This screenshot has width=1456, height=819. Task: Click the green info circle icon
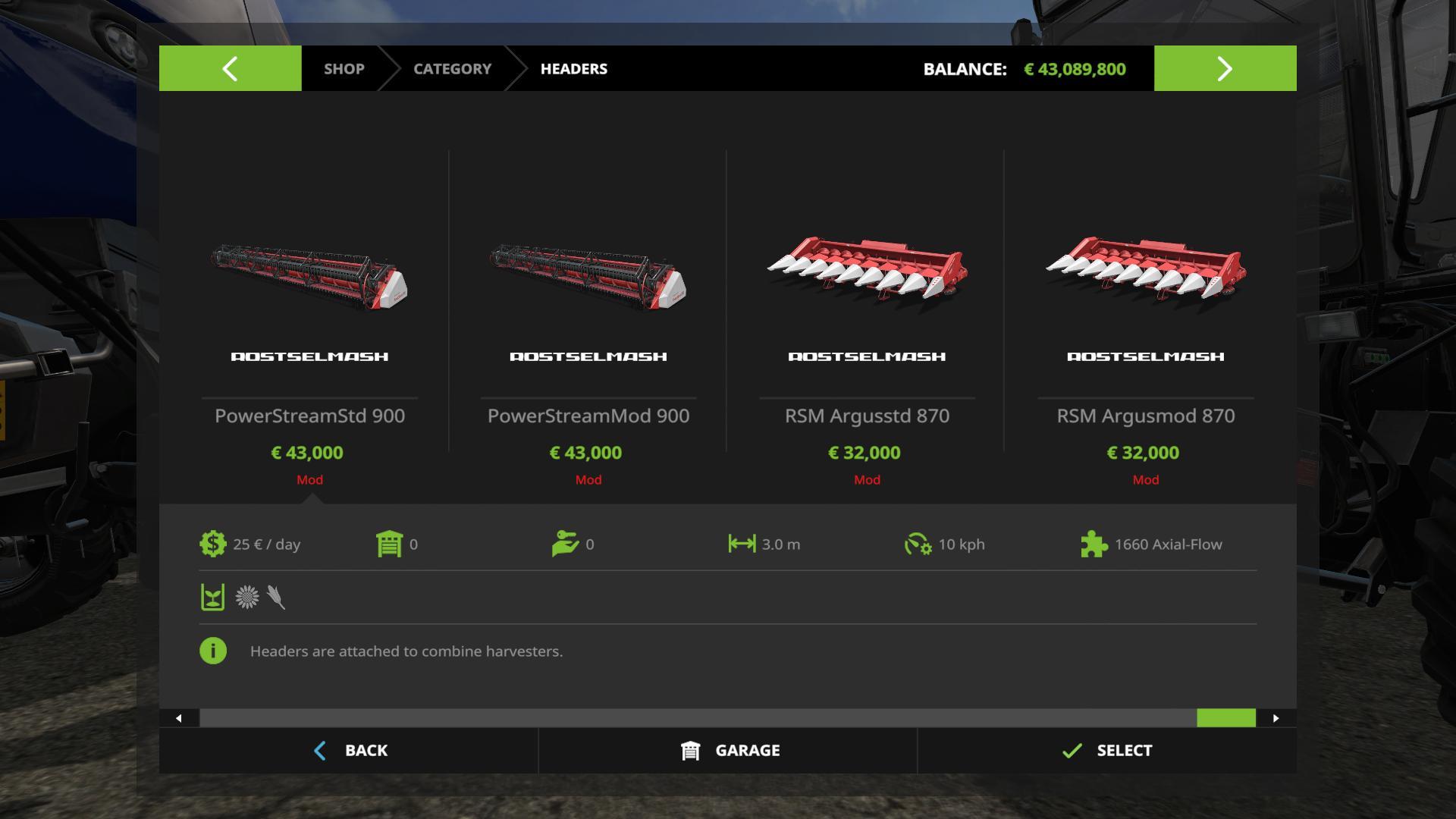213,651
